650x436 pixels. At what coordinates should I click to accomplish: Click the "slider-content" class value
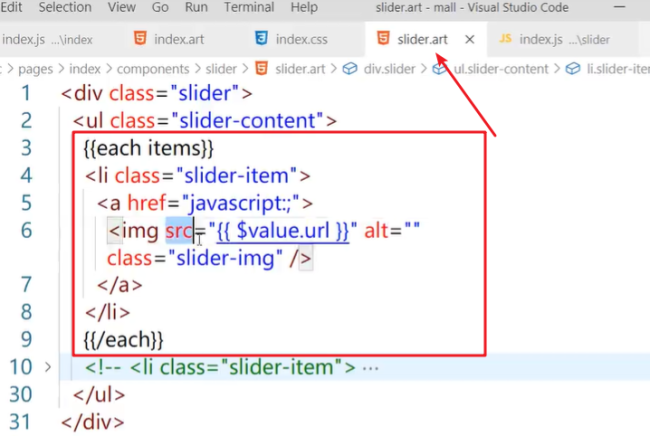(x=247, y=121)
